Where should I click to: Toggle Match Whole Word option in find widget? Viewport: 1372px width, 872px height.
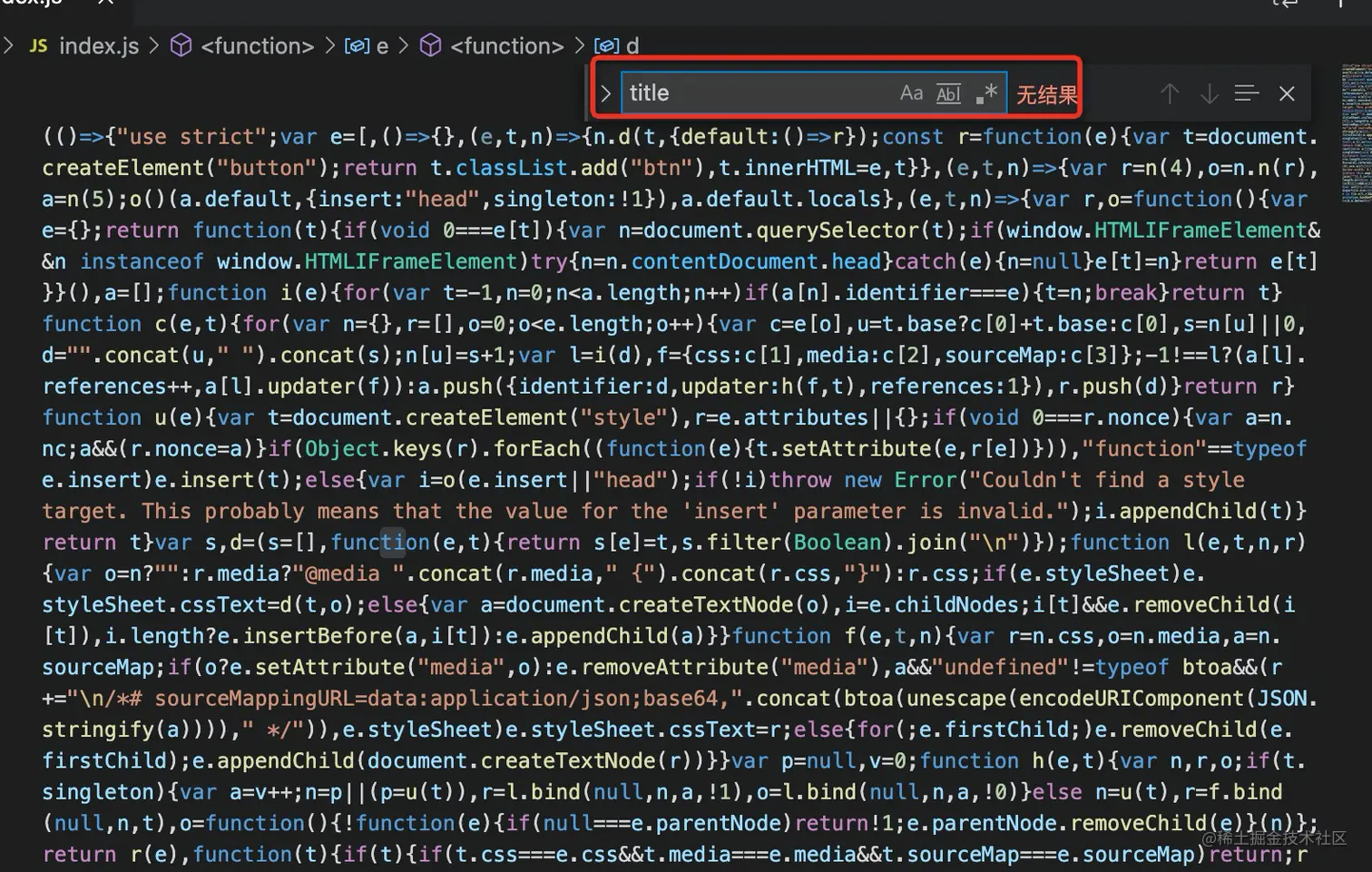click(948, 93)
